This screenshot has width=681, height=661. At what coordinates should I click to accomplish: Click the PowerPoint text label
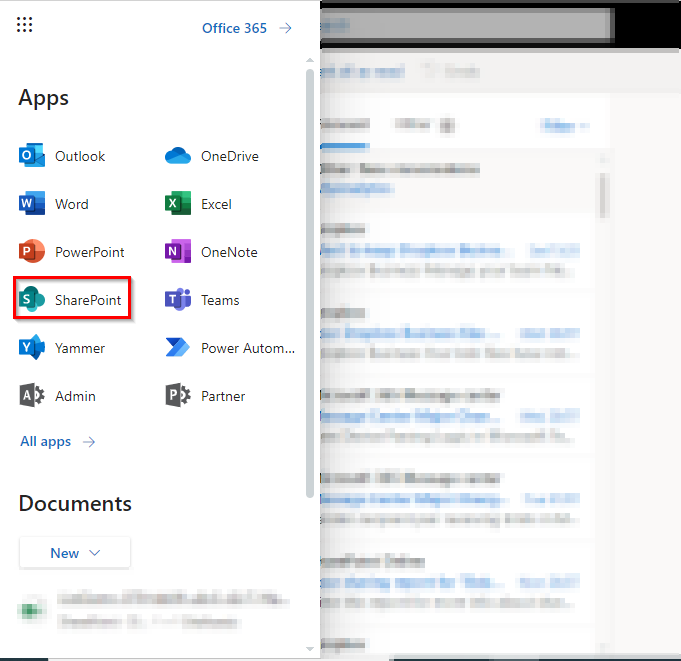(x=90, y=252)
